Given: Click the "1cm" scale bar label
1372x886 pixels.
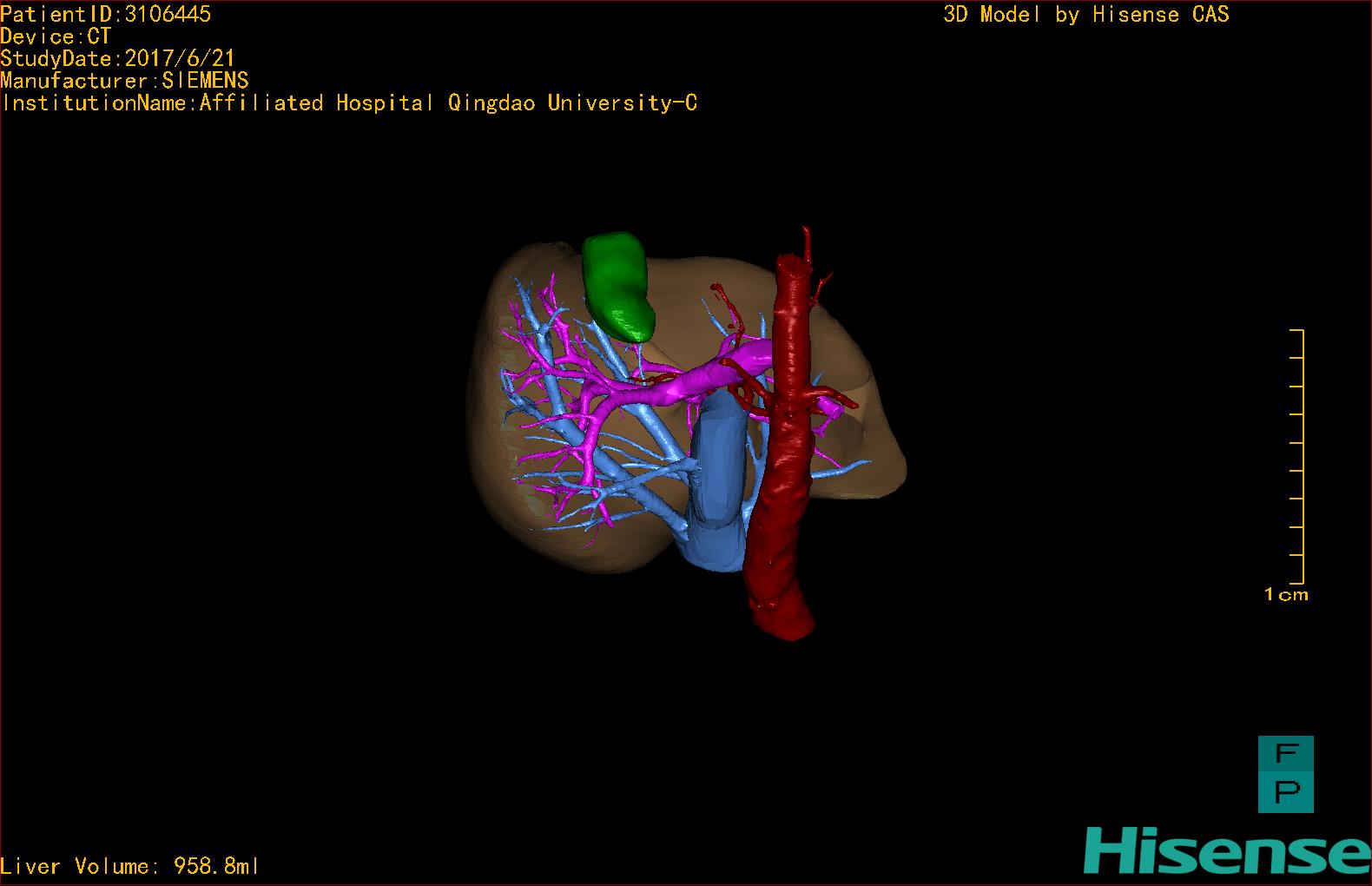Looking at the screenshot, I should [1286, 595].
